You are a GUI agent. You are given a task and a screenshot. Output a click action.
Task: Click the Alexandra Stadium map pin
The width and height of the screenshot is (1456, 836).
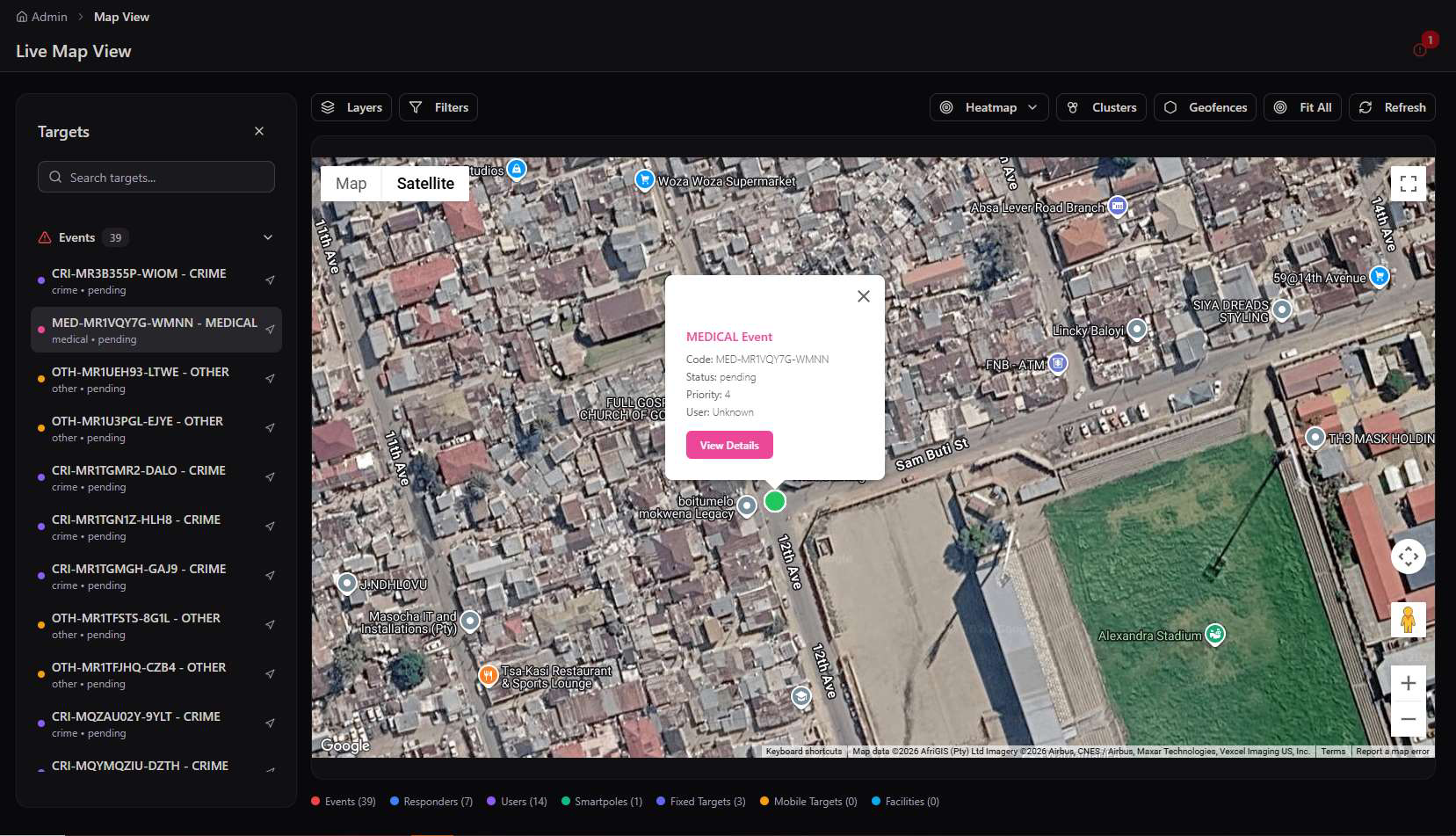[x=1215, y=634]
